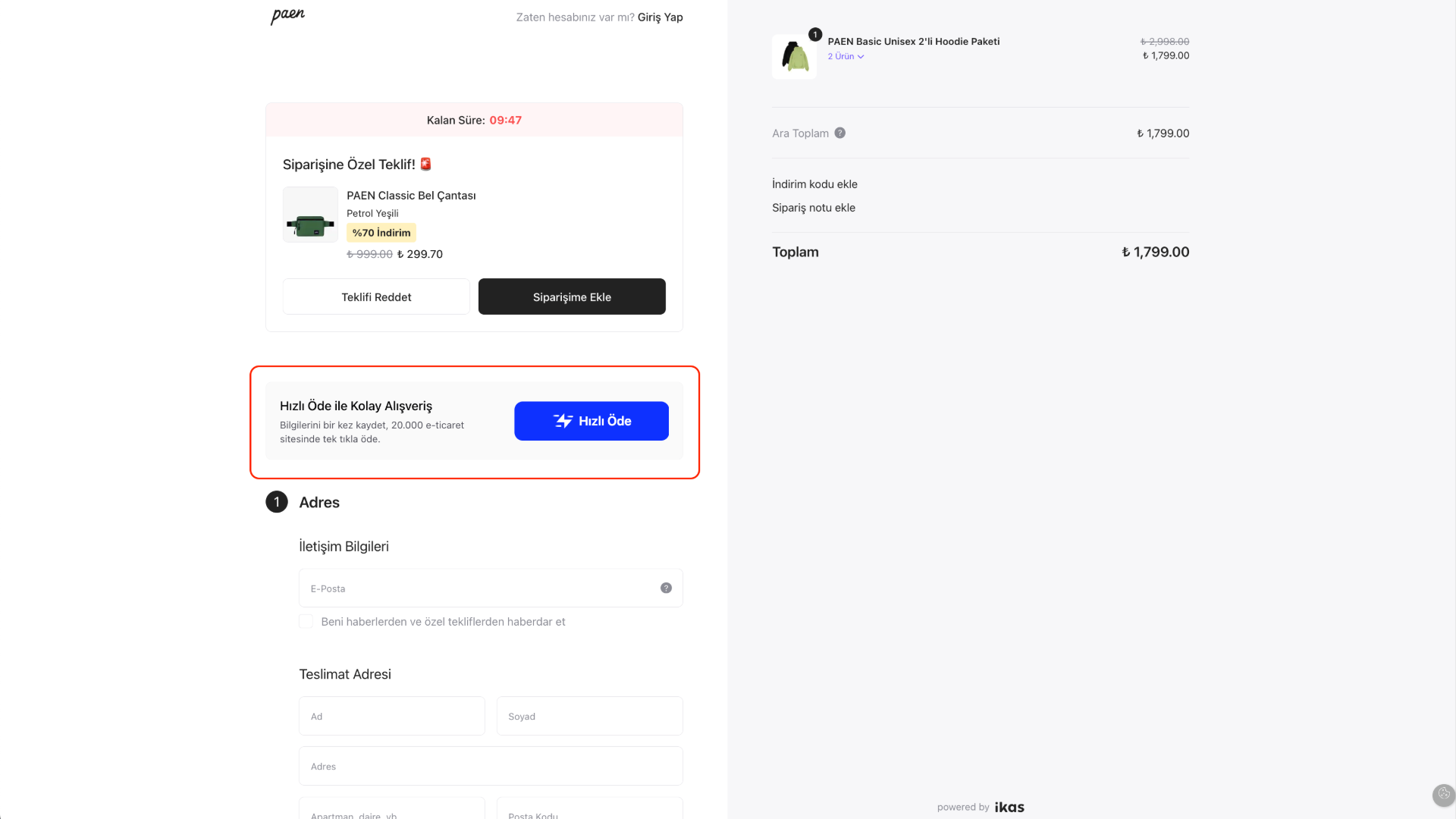Viewport: 1456px width, 819px height.
Task: Click the Ara Toplam info icon
Action: pos(839,133)
